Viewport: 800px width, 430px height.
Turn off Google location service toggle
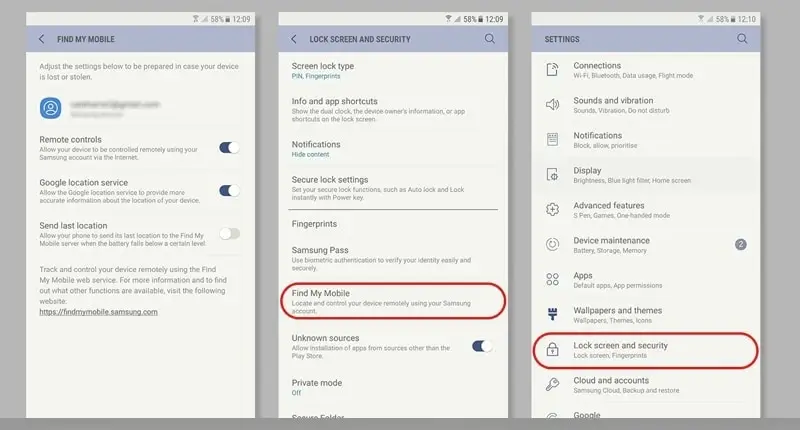(229, 191)
